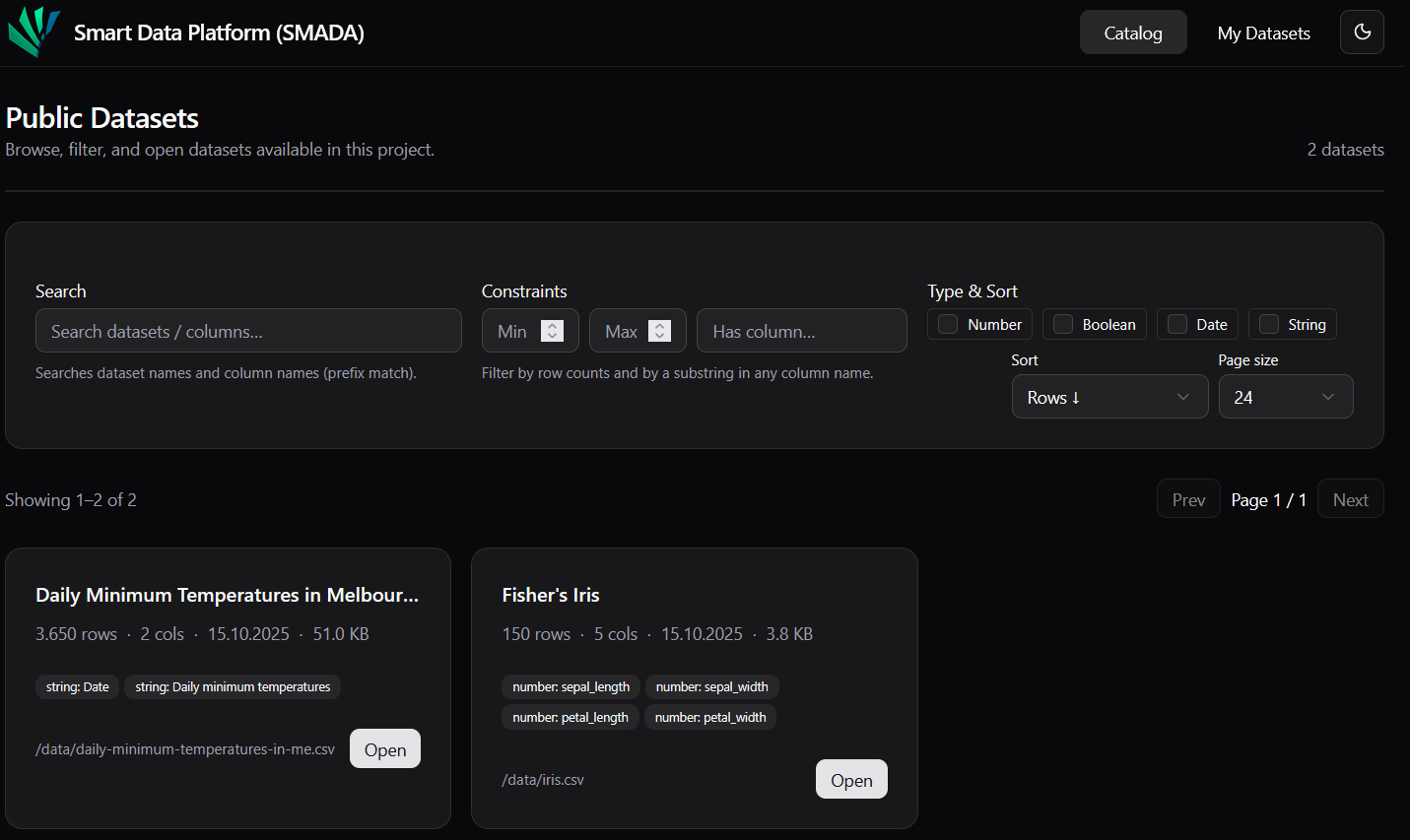Tick the Date type checkbox

coord(1177,324)
